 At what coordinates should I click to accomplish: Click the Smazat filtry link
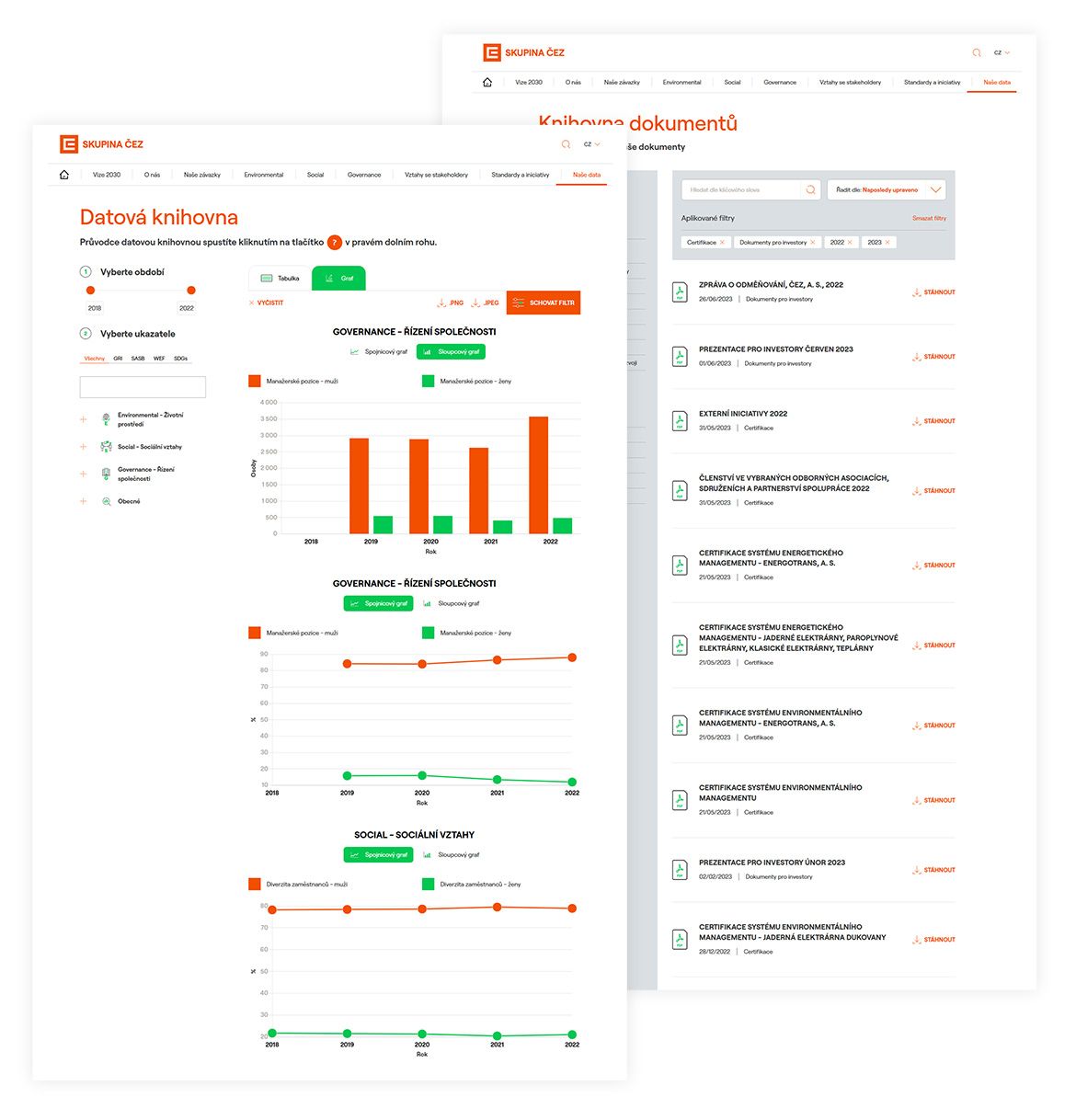pos(929,219)
